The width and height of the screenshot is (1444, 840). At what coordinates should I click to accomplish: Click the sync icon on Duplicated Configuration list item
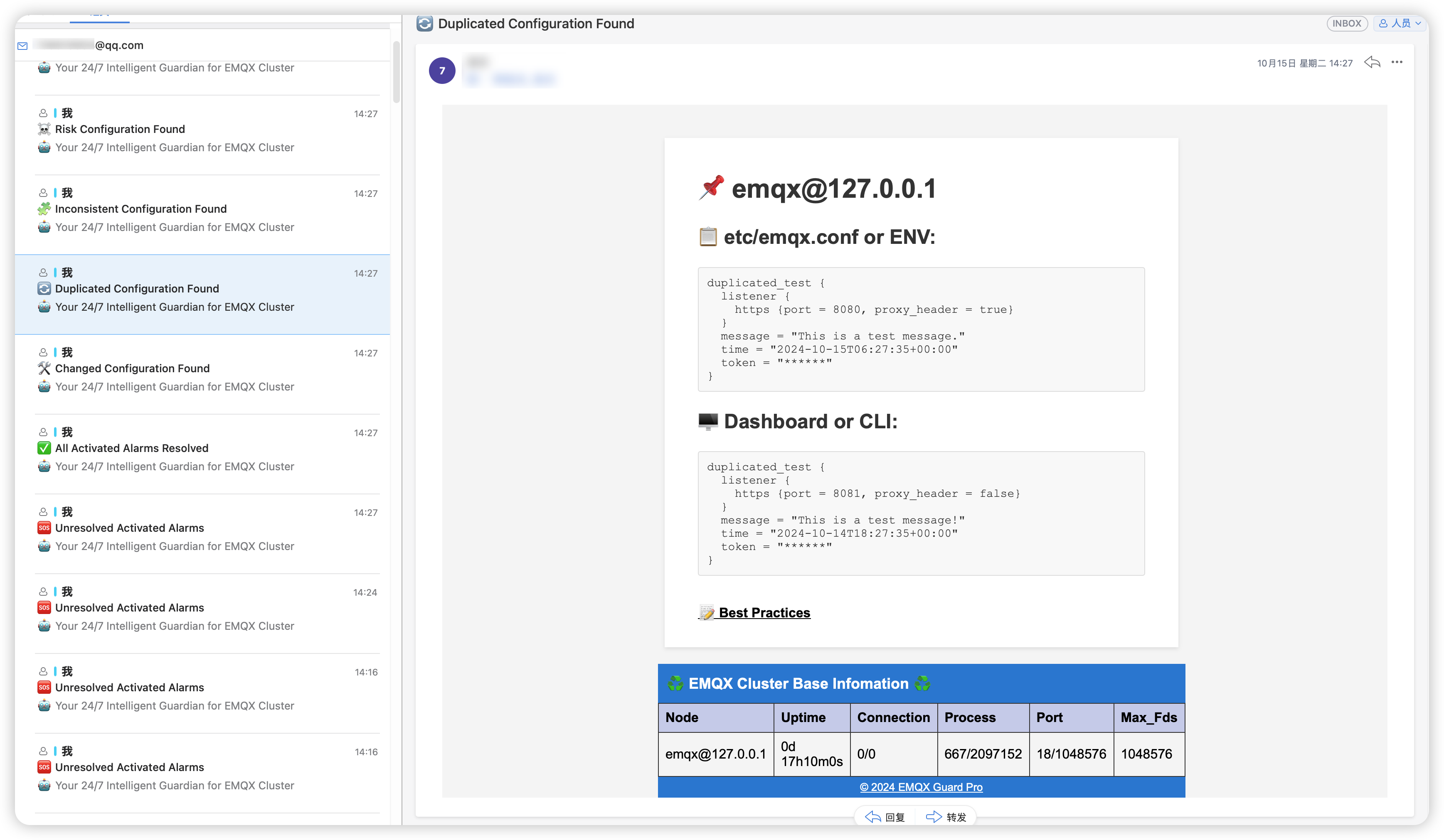pyautogui.click(x=44, y=289)
